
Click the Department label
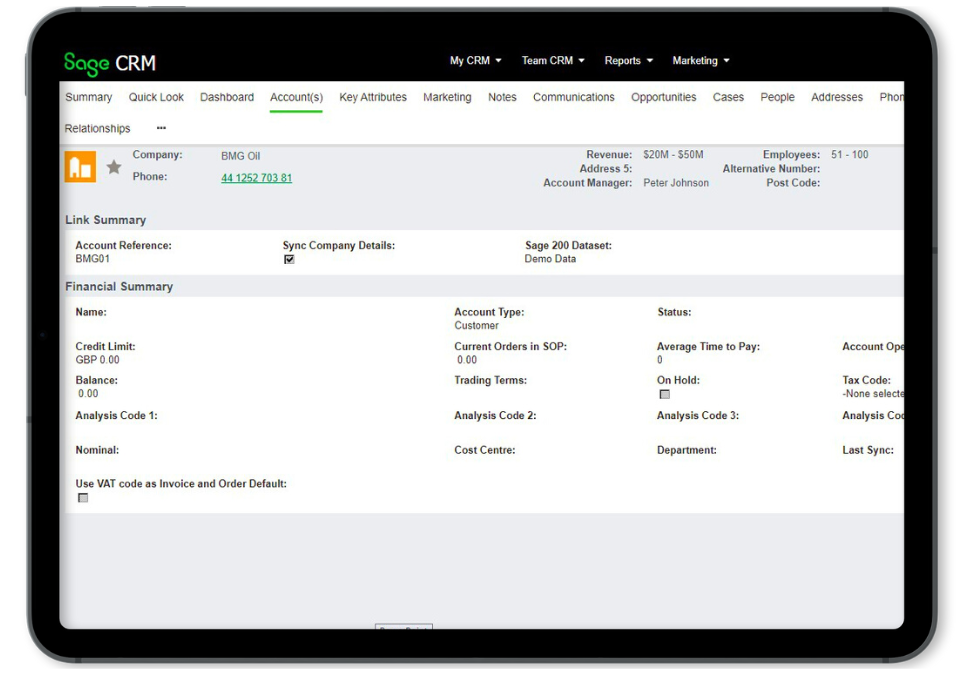coord(686,450)
